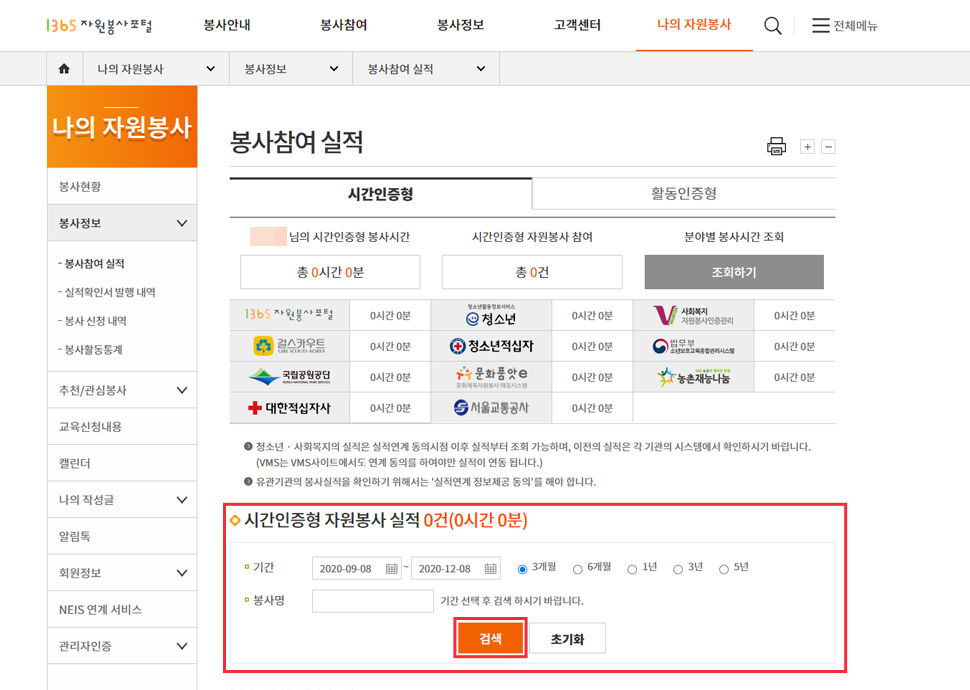This screenshot has width=970, height=690.
Task: Select the 5년 period radio button
Action: (723, 569)
